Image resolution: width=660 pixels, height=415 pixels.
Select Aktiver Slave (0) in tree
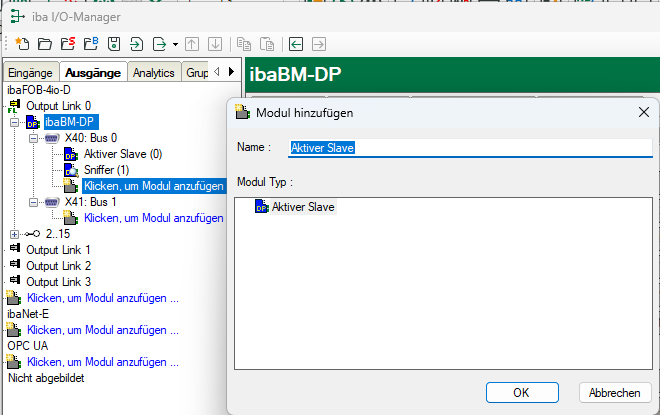pyautogui.click(x=123, y=154)
